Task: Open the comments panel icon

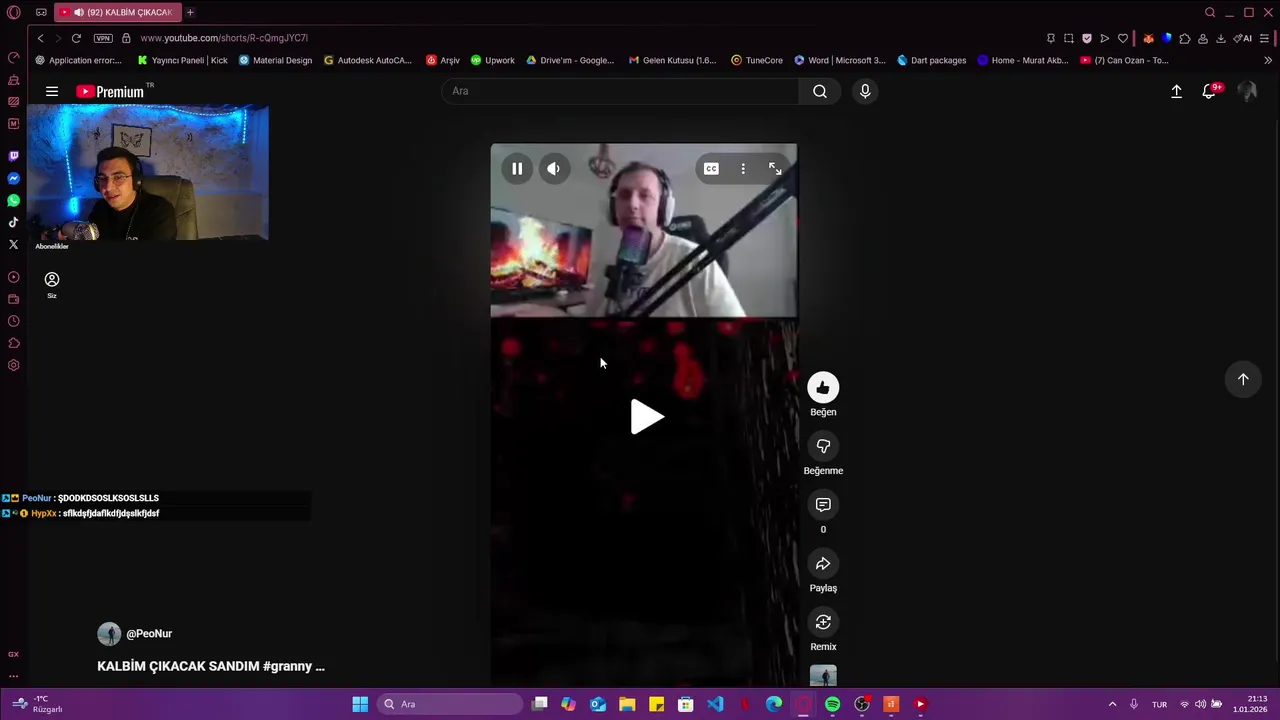Action: (823, 505)
